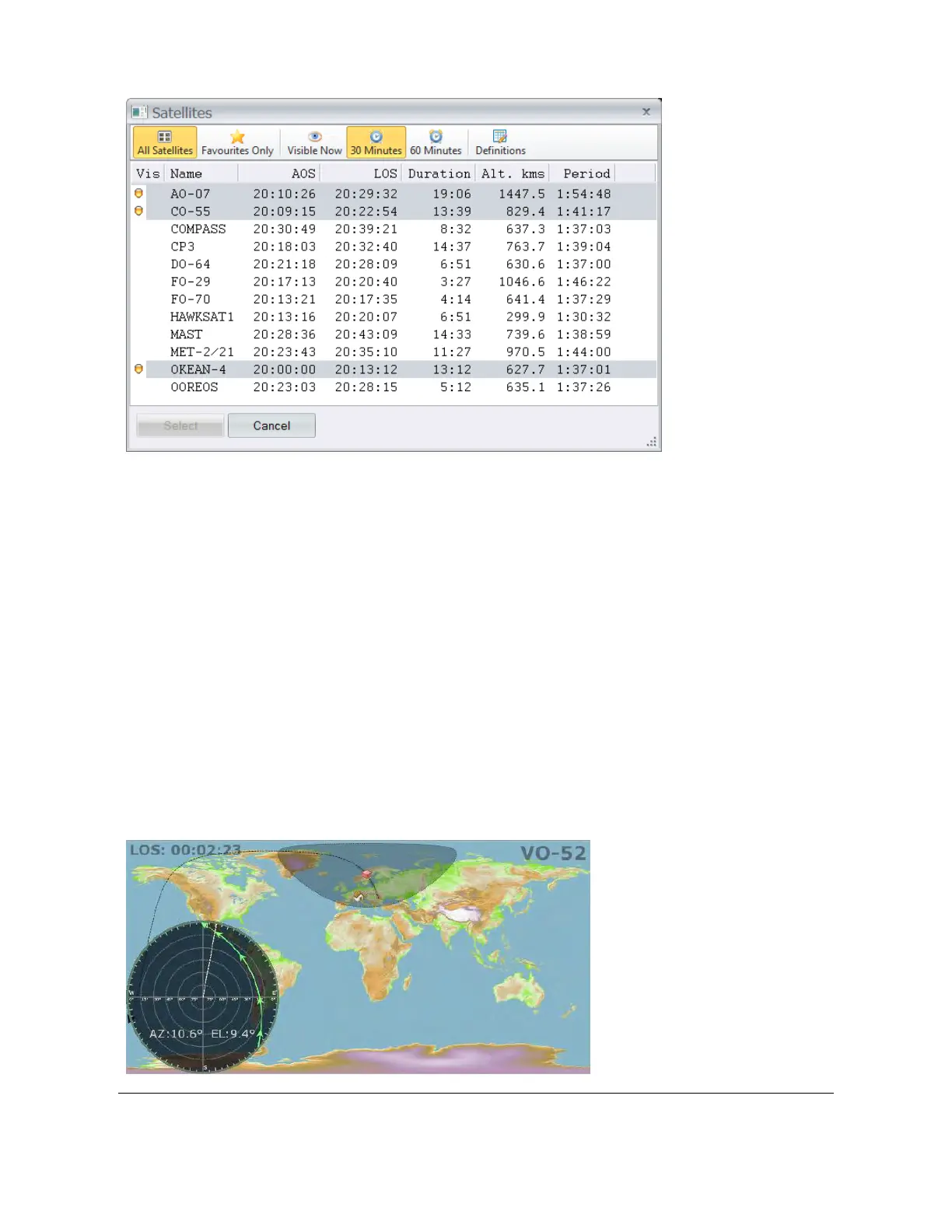Screen dimensions: 952x1232
Task: Click the visibility icon on CO-55 row
Action: 139,211
